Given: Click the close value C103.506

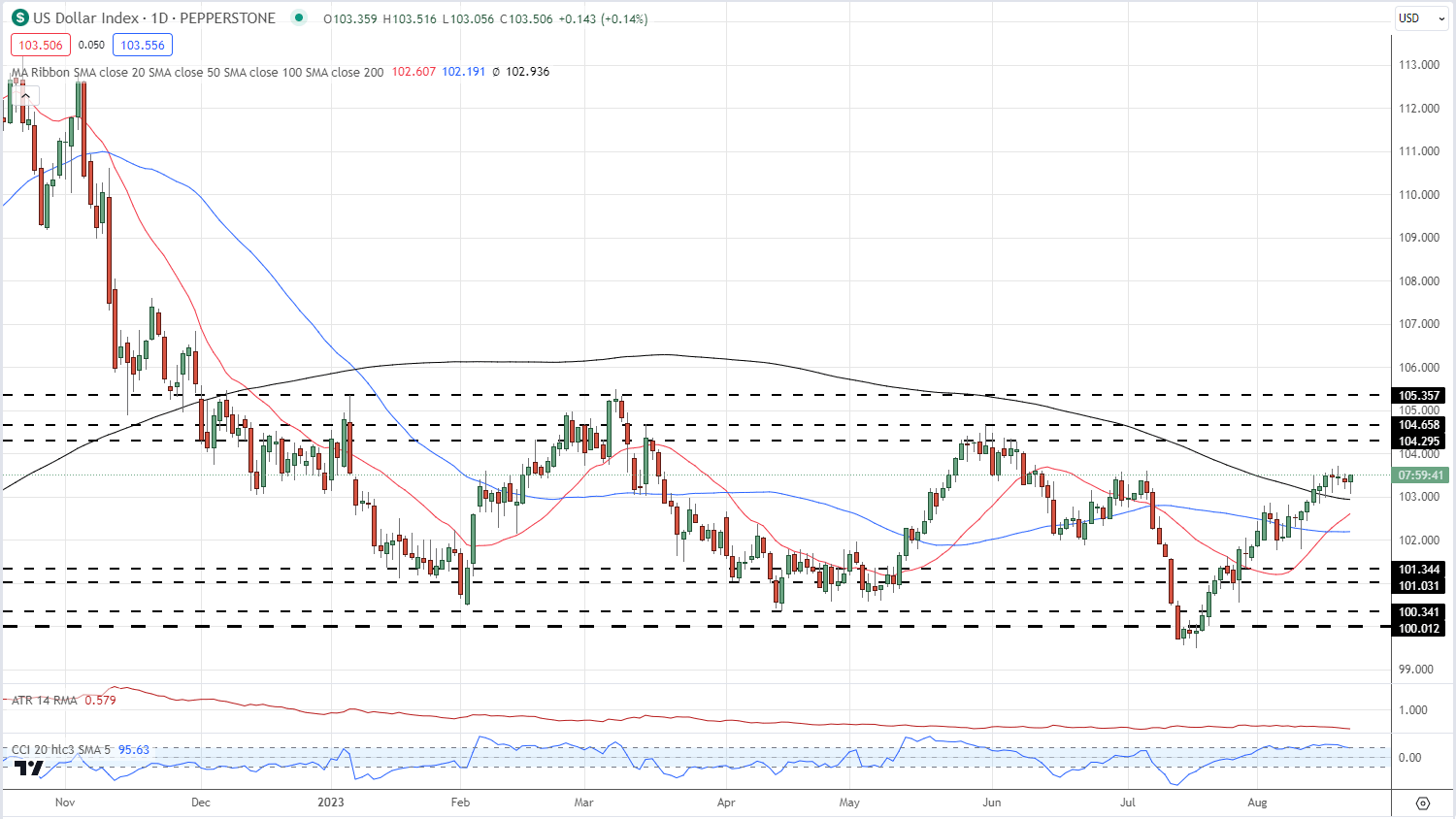Looking at the screenshot, I should coord(526,18).
